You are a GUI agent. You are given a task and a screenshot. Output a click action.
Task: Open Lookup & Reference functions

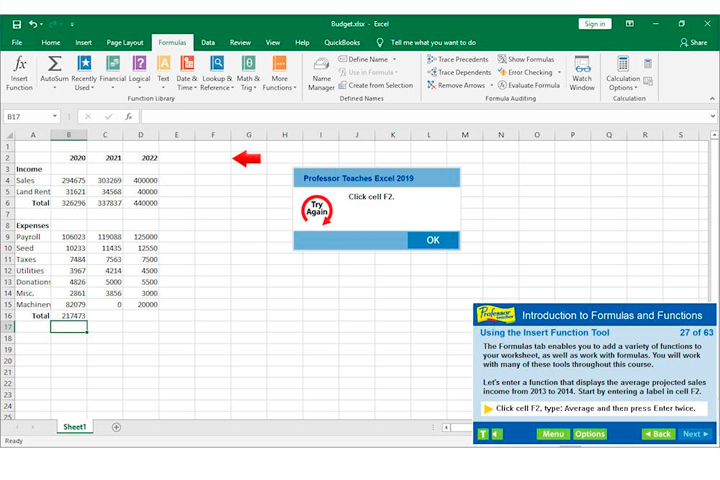(217, 73)
